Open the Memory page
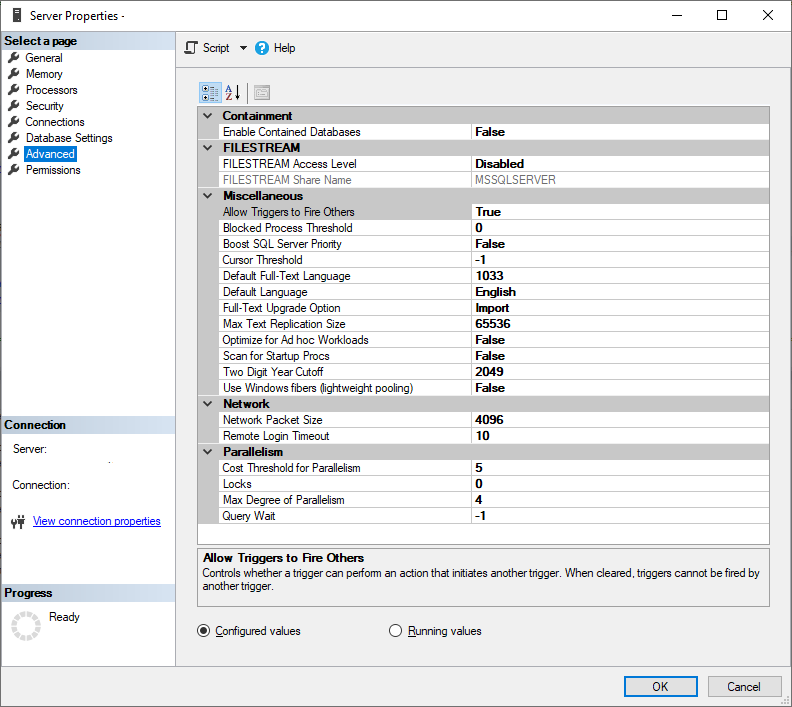 [44, 74]
